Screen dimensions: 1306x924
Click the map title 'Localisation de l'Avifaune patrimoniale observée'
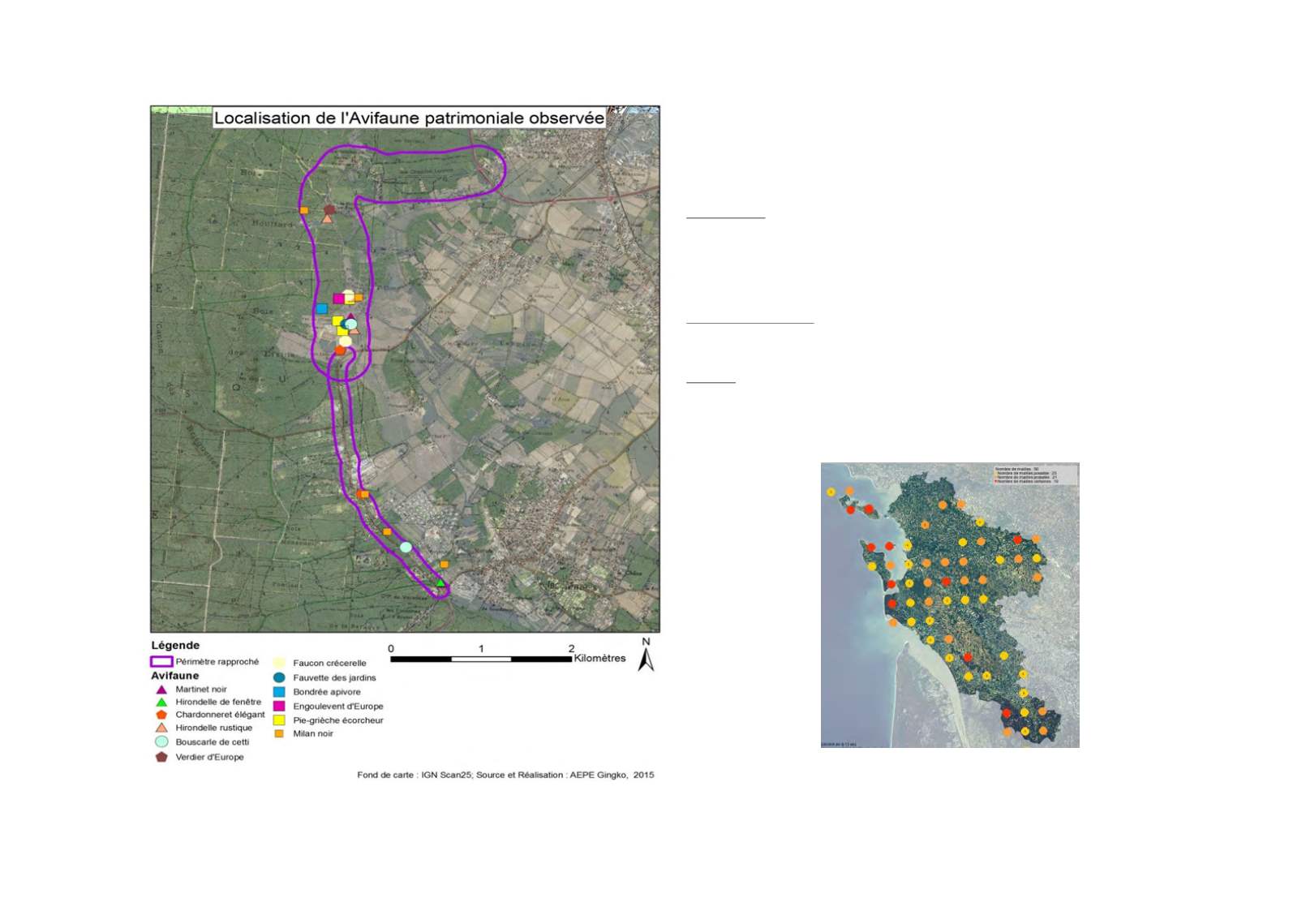click(409, 118)
